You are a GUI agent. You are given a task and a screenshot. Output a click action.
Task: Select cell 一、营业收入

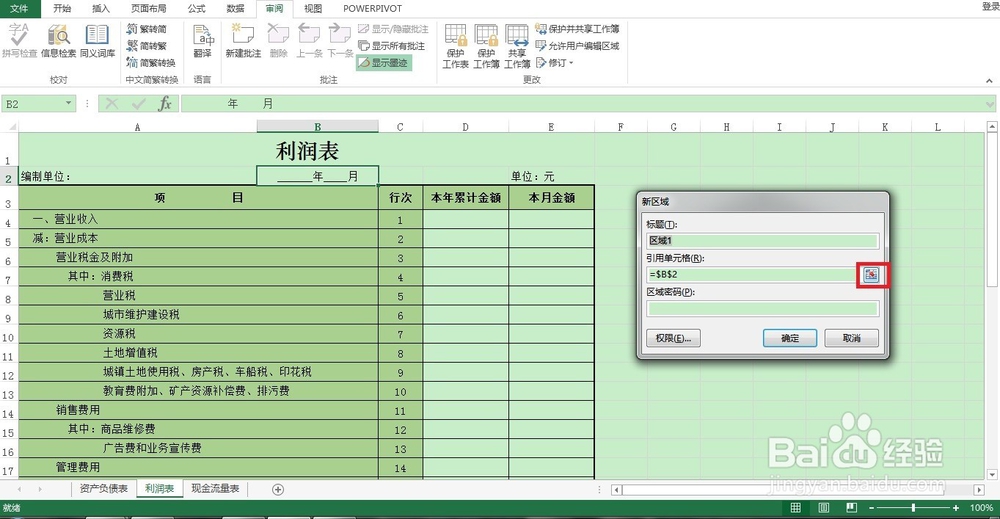(x=198, y=219)
